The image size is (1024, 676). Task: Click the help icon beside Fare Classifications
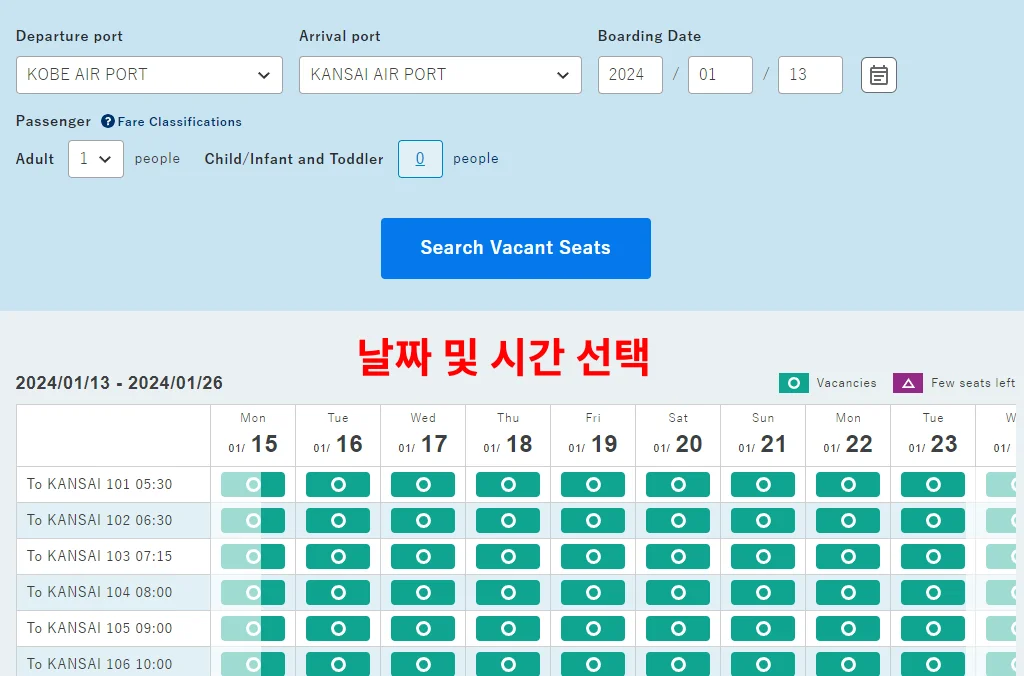tap(108, 122)
